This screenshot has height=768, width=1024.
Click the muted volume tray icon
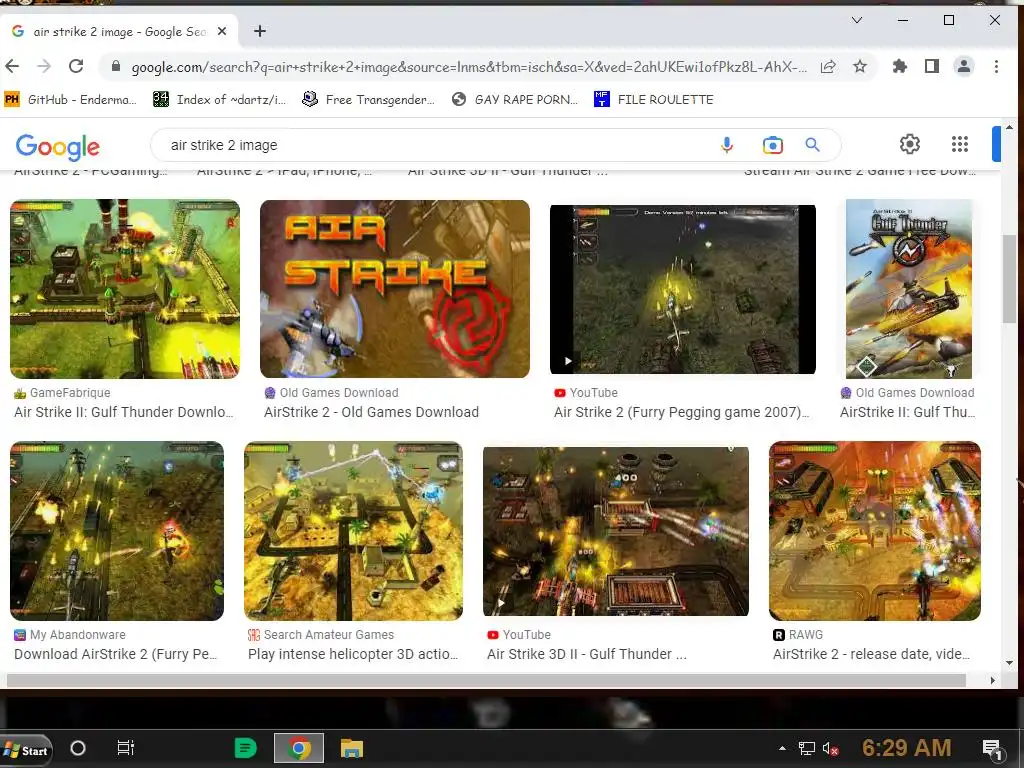pos(831,748)
